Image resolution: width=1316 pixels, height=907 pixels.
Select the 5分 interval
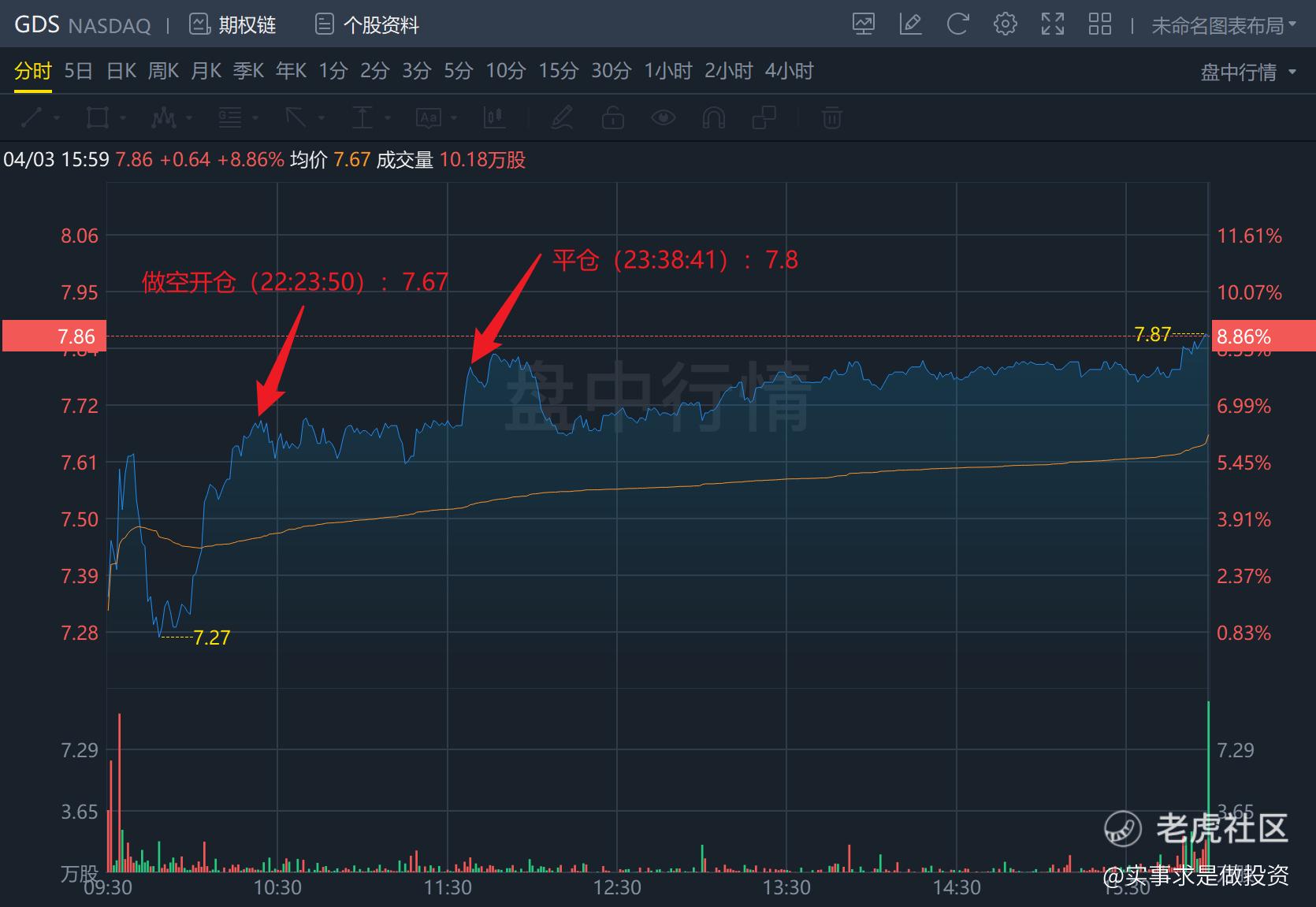click(x=459, y=72)
